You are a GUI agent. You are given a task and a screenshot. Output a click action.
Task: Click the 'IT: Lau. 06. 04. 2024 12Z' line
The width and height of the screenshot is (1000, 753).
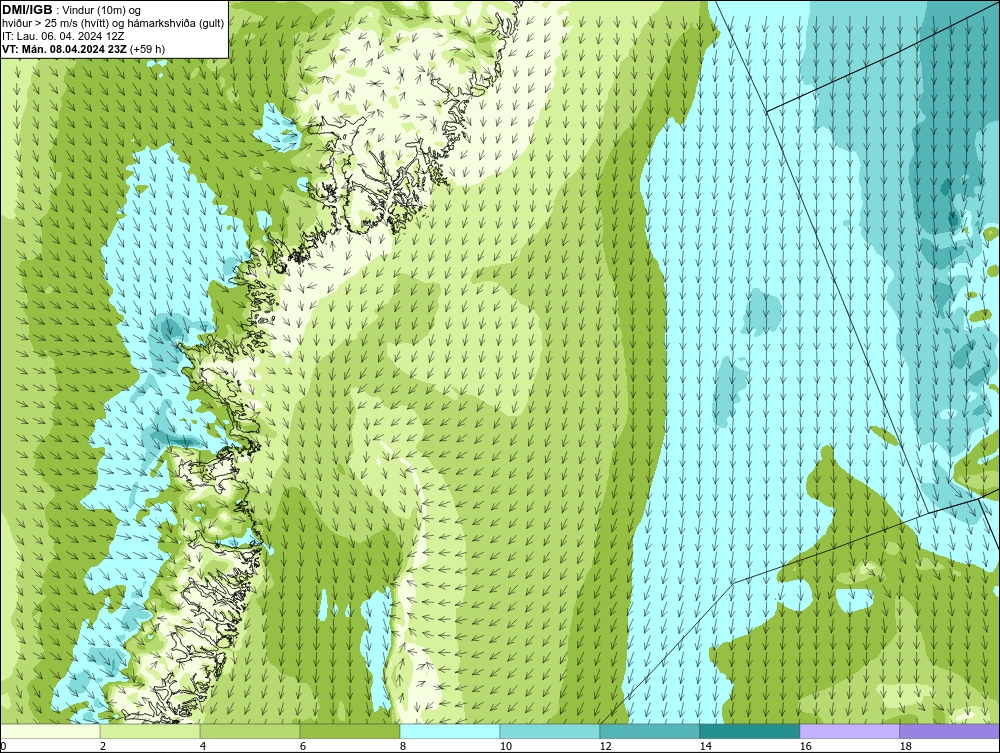[x=63, y=36]
